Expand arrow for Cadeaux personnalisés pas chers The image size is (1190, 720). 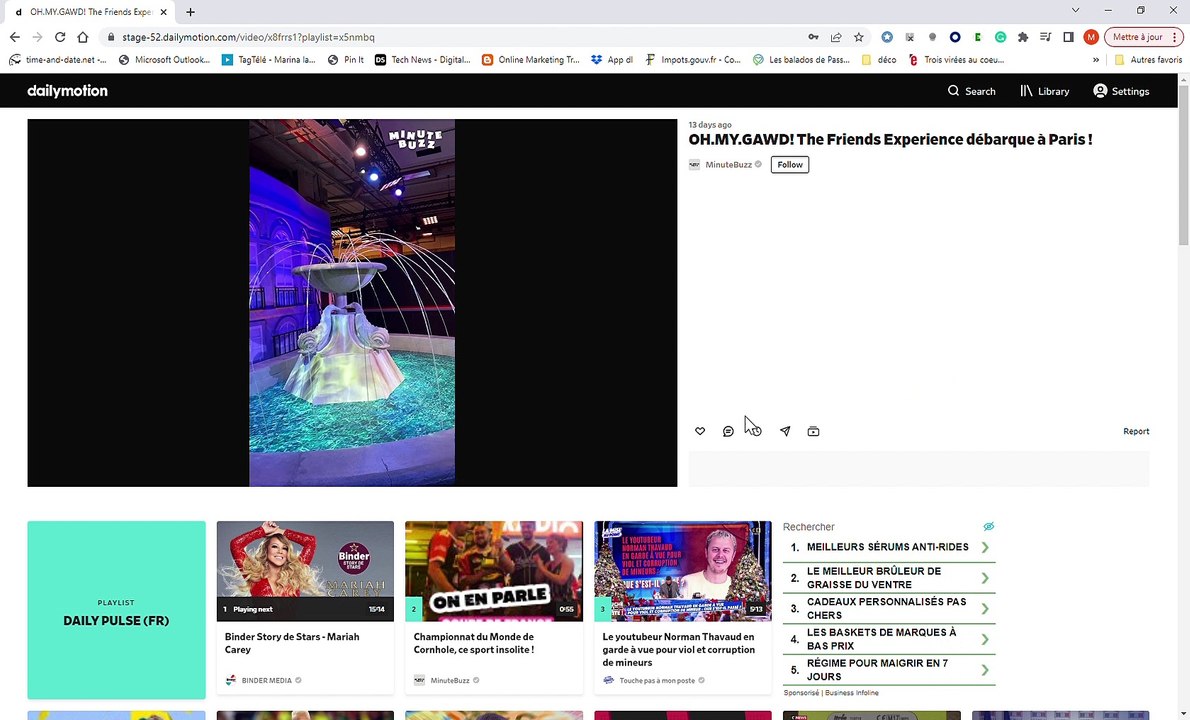(x=985, y=608)
